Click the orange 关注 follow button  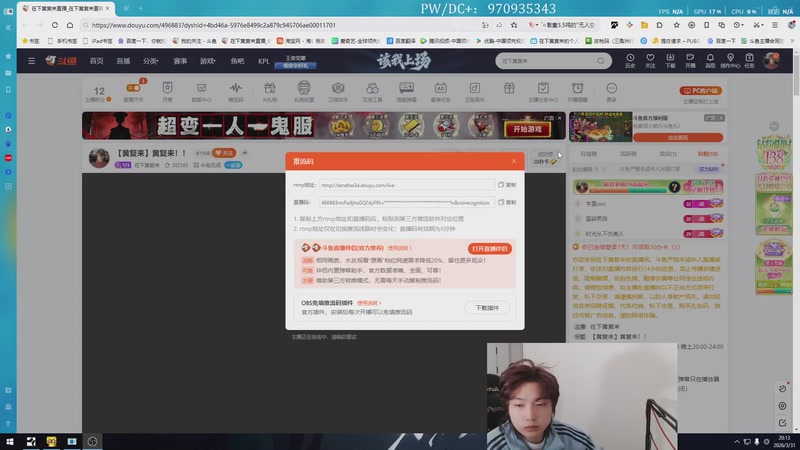(x=224, y=153)
